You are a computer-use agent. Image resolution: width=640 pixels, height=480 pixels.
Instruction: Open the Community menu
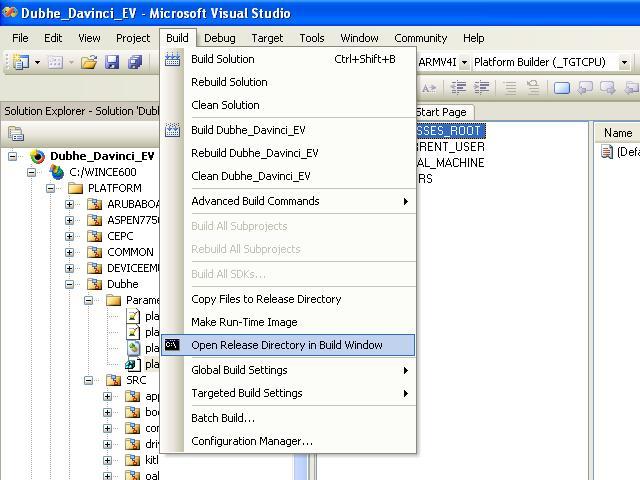point(420,38)
